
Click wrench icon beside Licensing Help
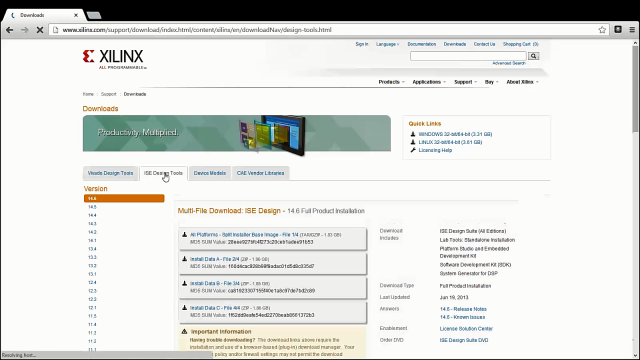click(413, 150)
